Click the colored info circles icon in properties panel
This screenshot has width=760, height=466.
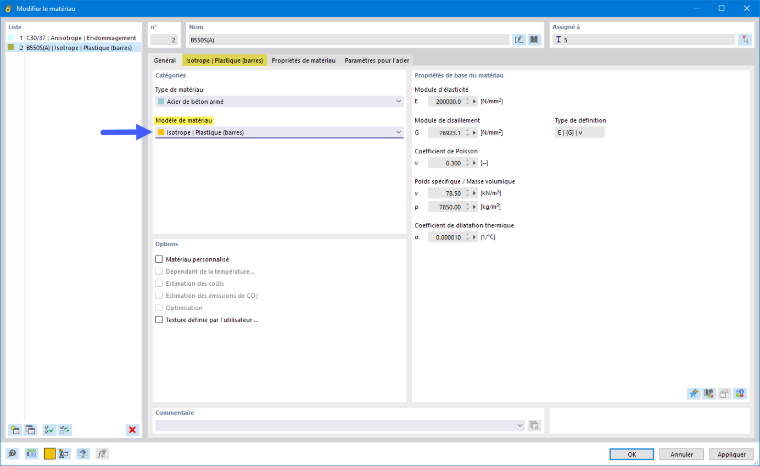[740, 393]
